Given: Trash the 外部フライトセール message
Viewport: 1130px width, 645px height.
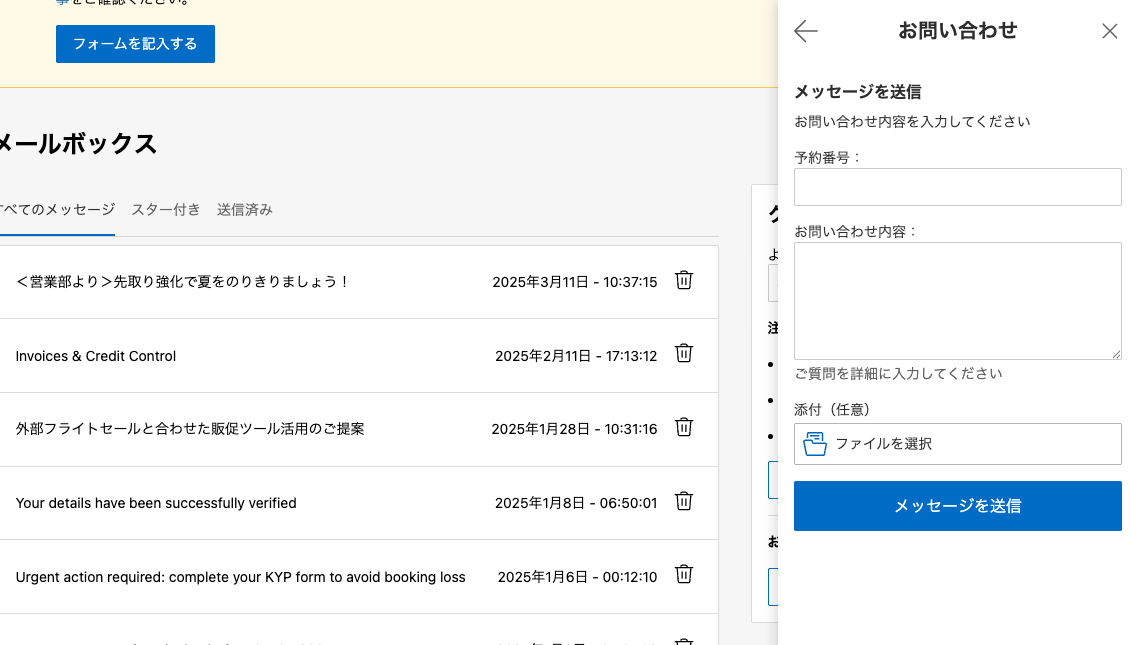Looking at the screenshot, I should (x=684, y=428).
